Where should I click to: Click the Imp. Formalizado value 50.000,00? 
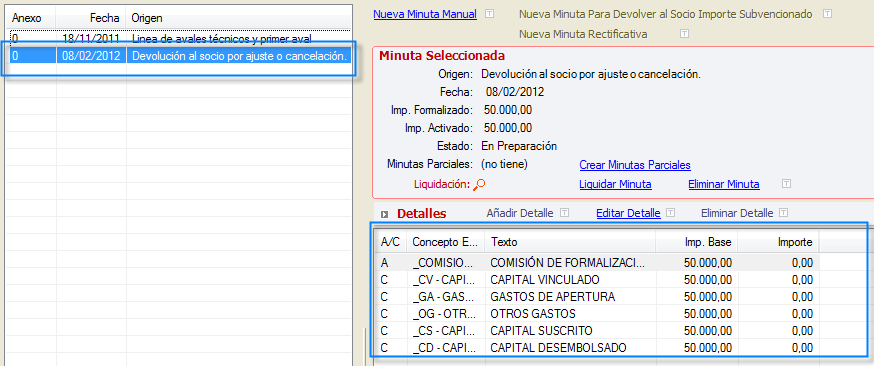(x=508, y=110)
